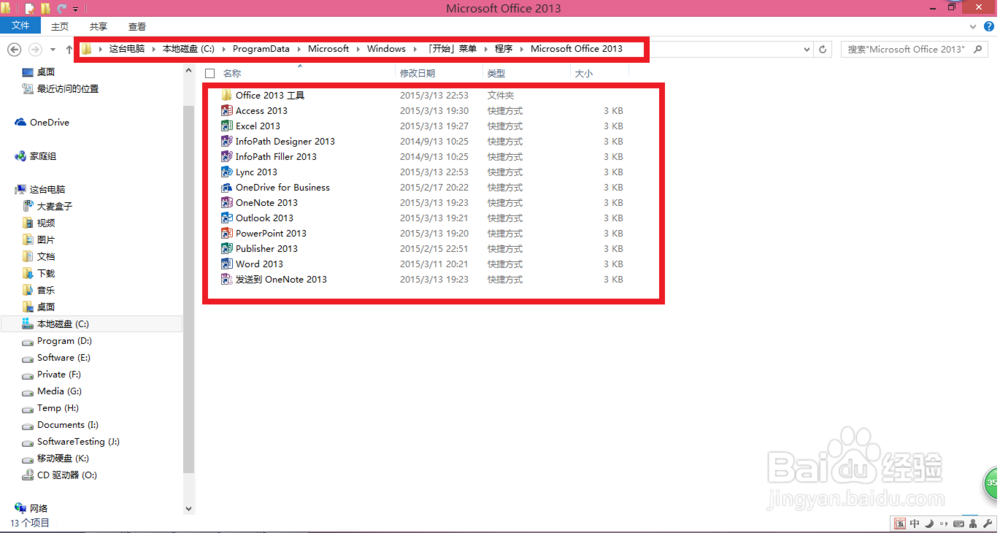Expand the ribbon with chevron
This screenshot has height=533, width=1000.
pos(973,27)
